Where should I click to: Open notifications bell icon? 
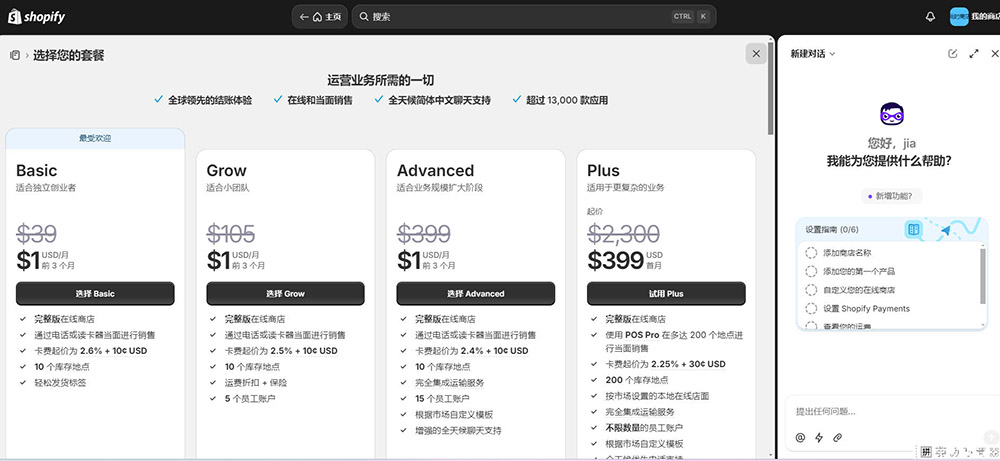931,17
